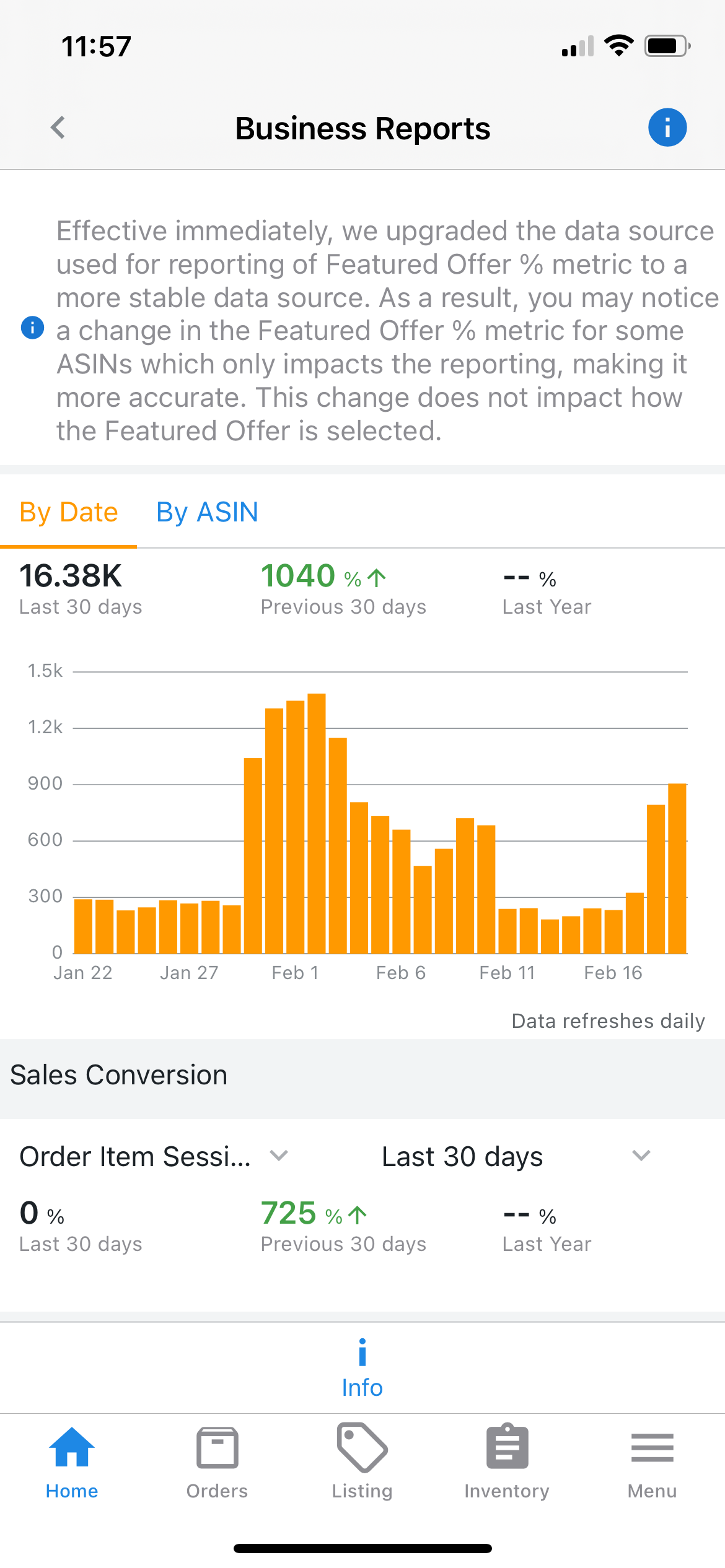Tap the 1040% Previous 30 days metric
The image size is (725, 1568).
tap(343, 588)
